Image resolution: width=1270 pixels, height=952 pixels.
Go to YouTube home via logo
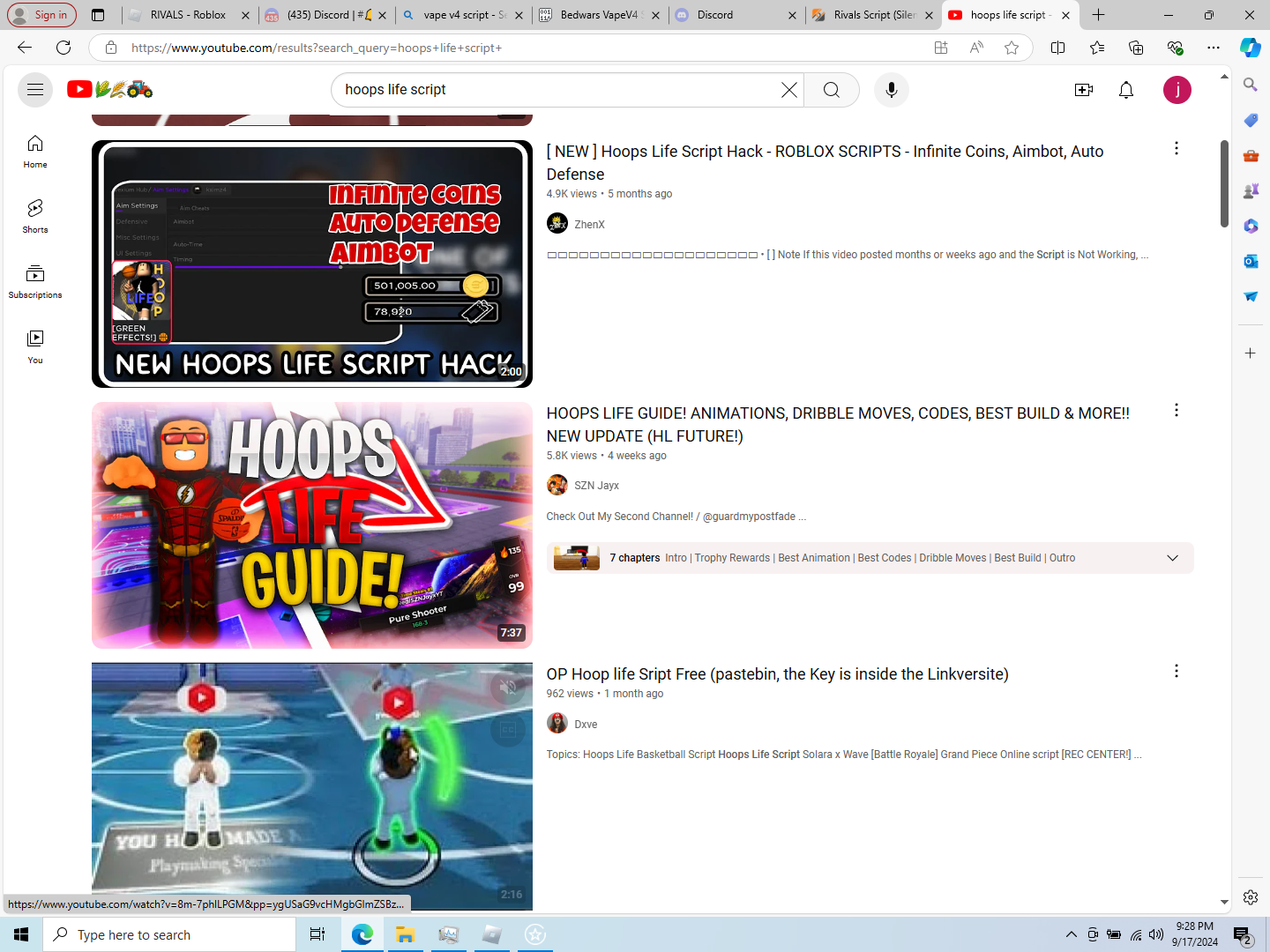click(x=110, y=89)
